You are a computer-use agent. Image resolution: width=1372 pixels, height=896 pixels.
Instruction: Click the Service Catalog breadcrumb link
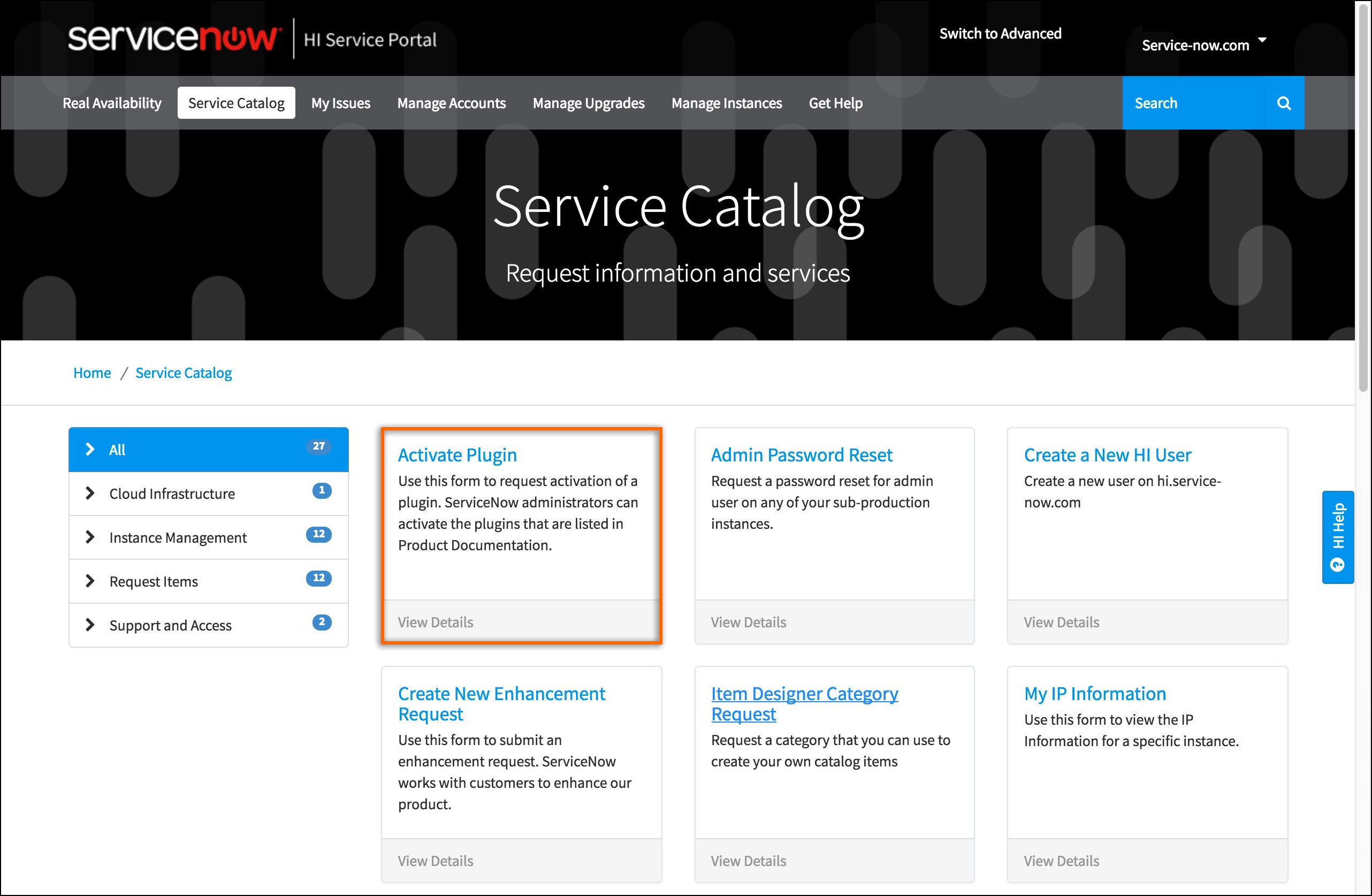(184, 373)
